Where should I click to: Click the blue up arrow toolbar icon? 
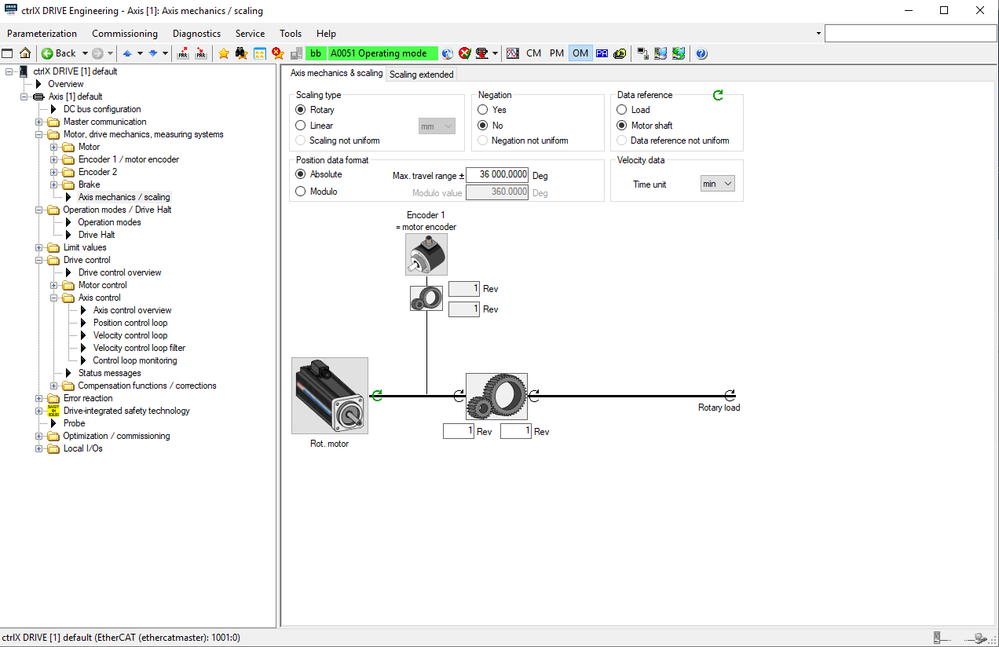pos(127,53)
